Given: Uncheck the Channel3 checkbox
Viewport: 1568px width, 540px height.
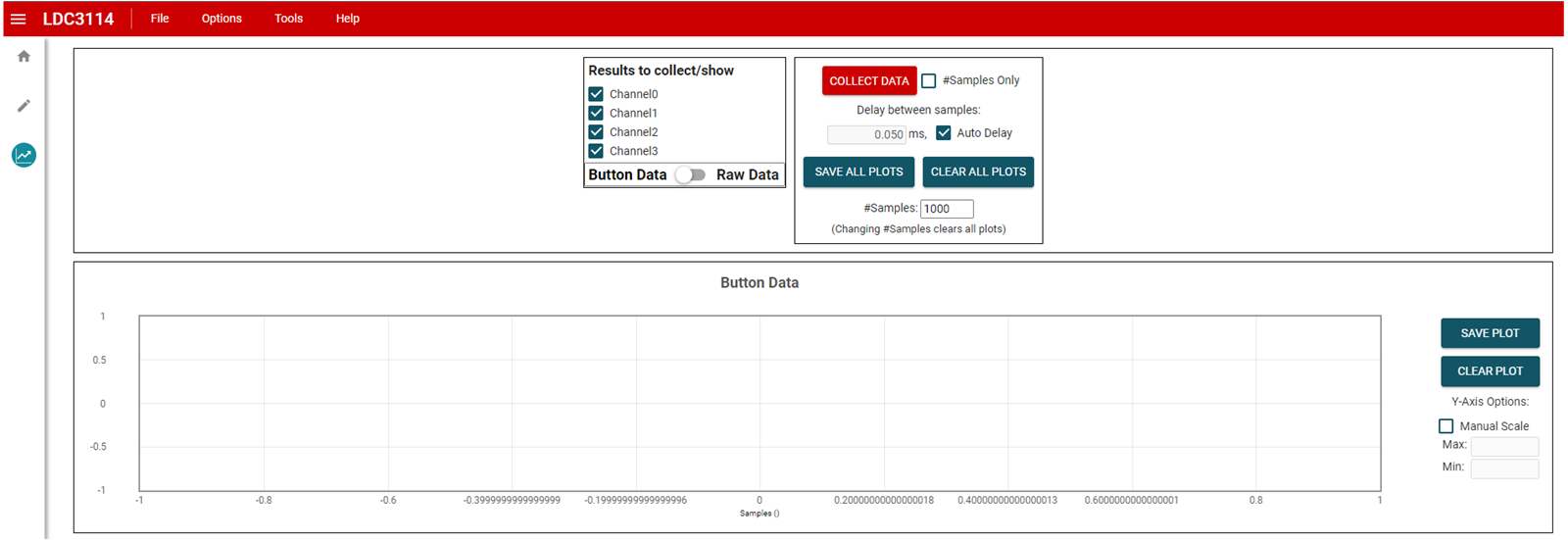Looking at the screenshot, I should 596,151.
